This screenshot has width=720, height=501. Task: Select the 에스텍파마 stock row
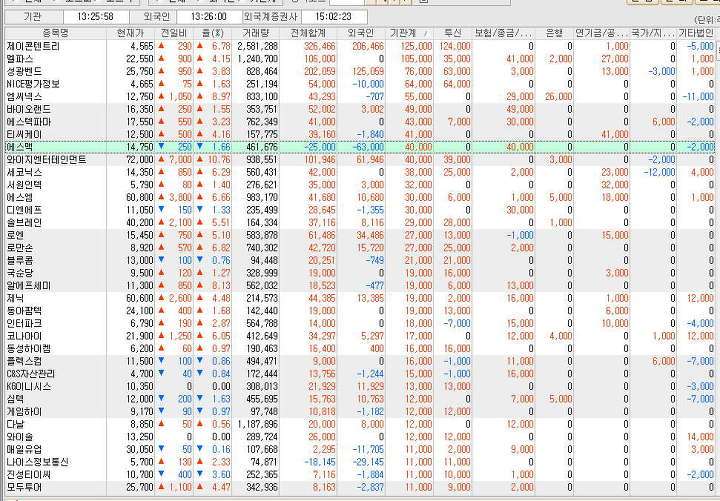pyautogui.click(x=360, y=122)
